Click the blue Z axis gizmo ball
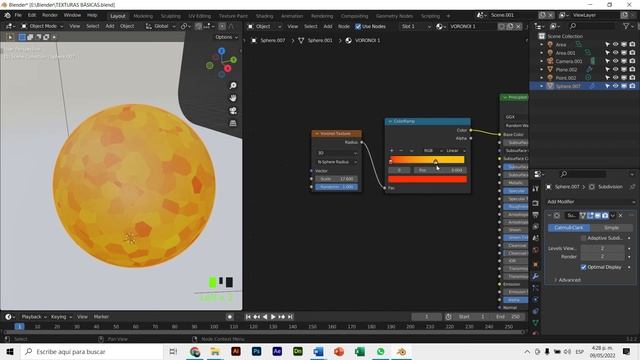640x360 pixels. point(222,51)
